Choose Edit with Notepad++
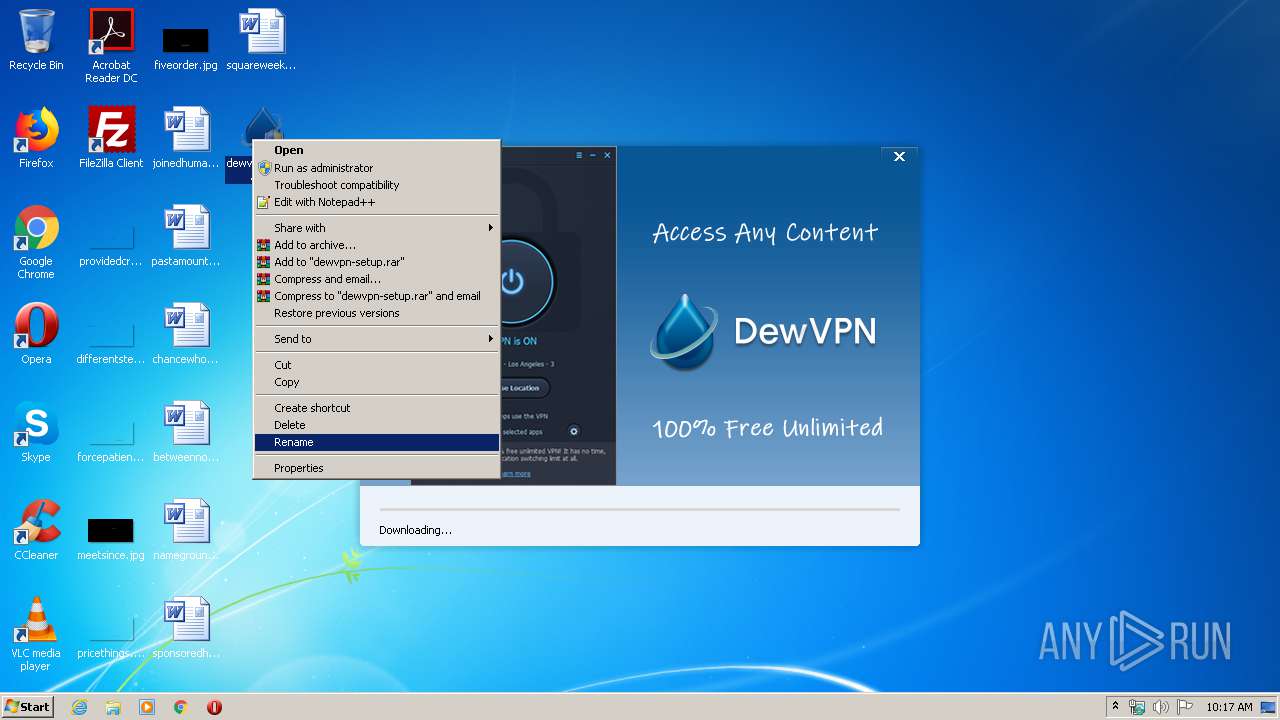The height and width of the screenshot is (720, 1280). 377,202
